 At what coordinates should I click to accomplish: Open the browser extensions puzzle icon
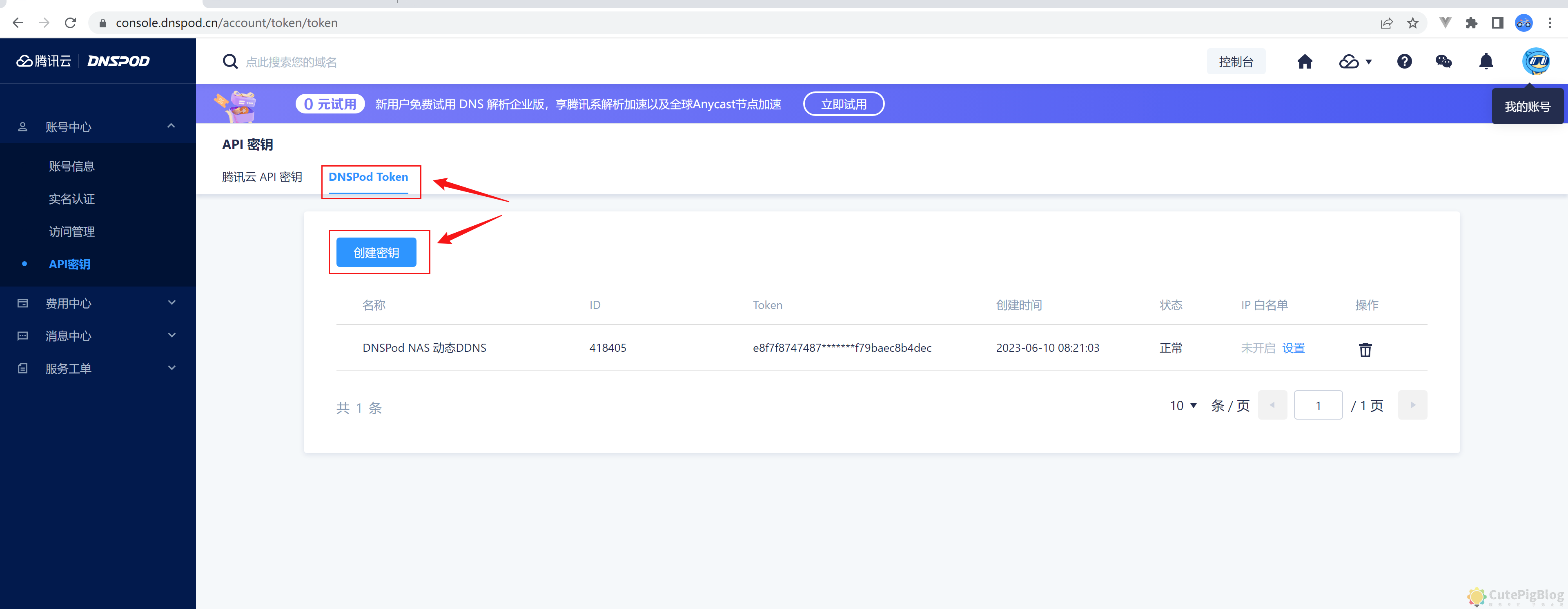point(1472,22)
